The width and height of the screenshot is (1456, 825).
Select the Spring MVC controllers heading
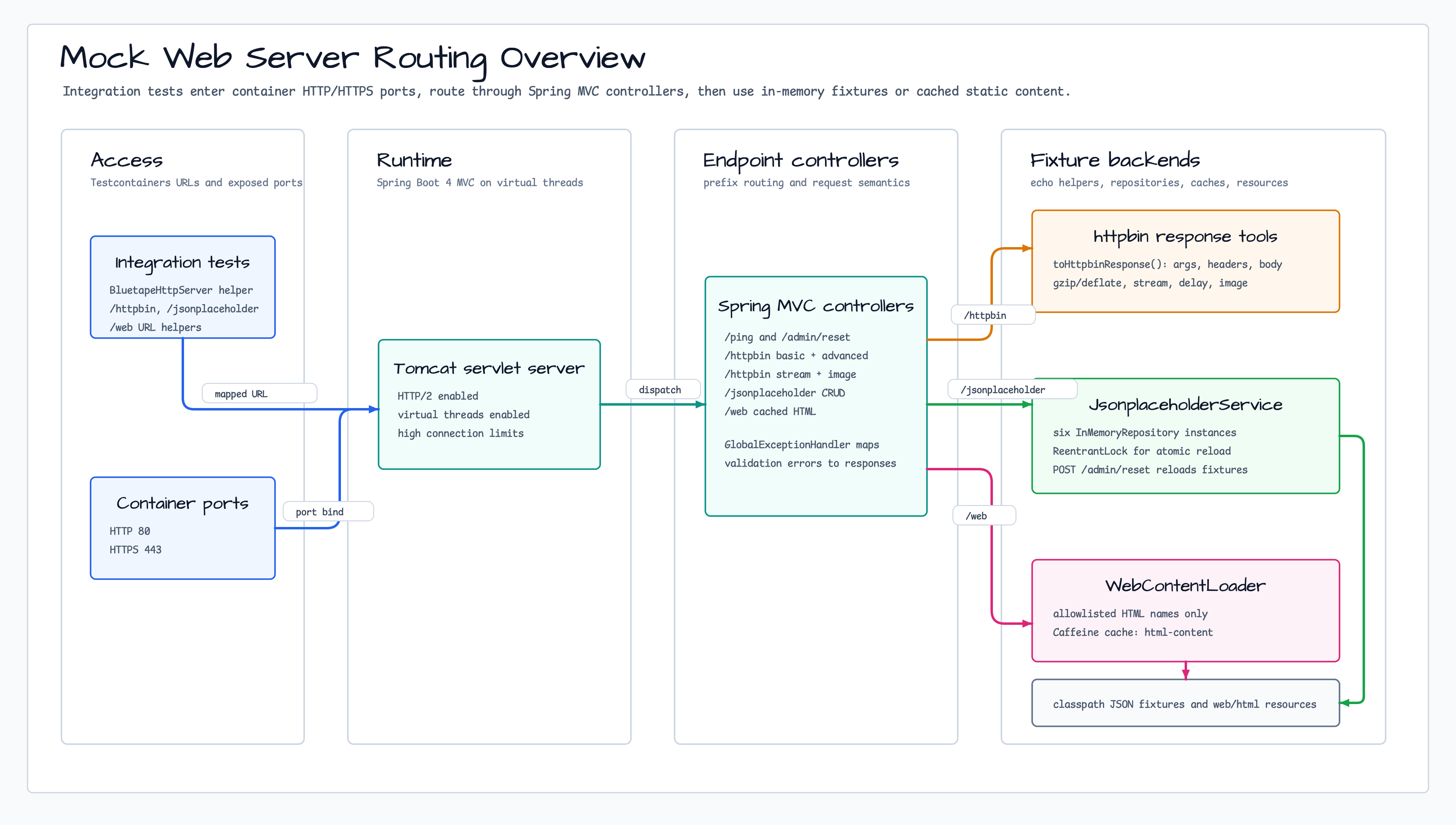[816, 307]
